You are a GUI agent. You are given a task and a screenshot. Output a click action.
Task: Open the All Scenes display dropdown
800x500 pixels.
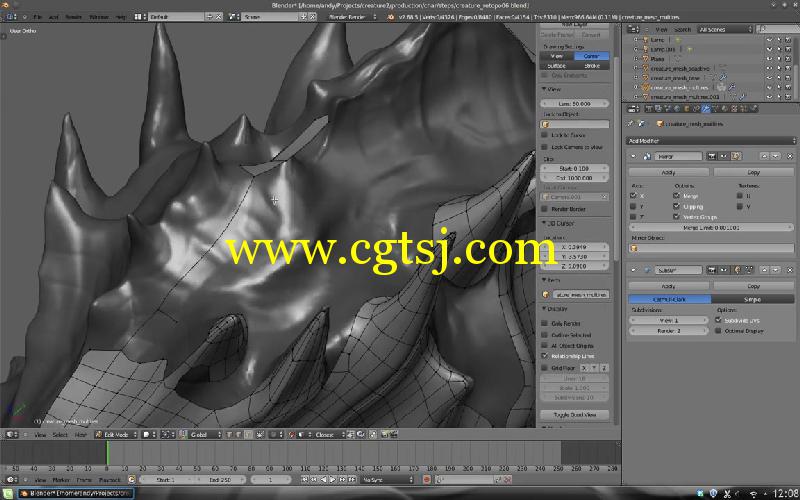tap(725, 30)
